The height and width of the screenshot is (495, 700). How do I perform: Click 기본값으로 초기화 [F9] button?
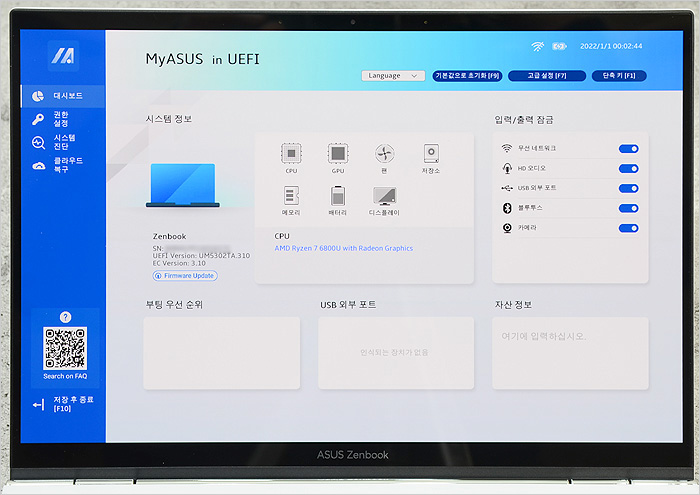point(467,76)
